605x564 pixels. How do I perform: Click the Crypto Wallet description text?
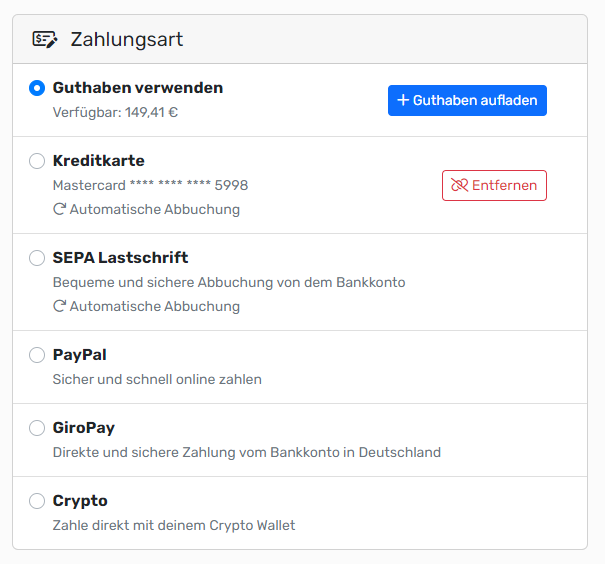[x=174, y=525]
